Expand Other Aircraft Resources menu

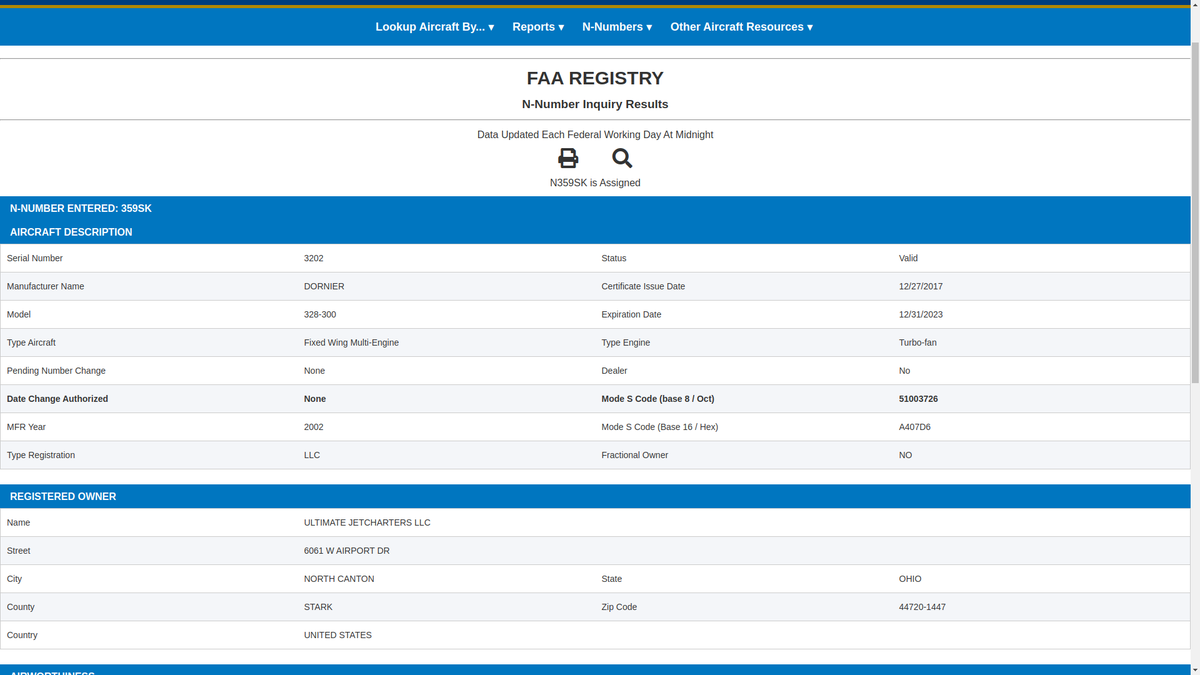pos(741,27)
